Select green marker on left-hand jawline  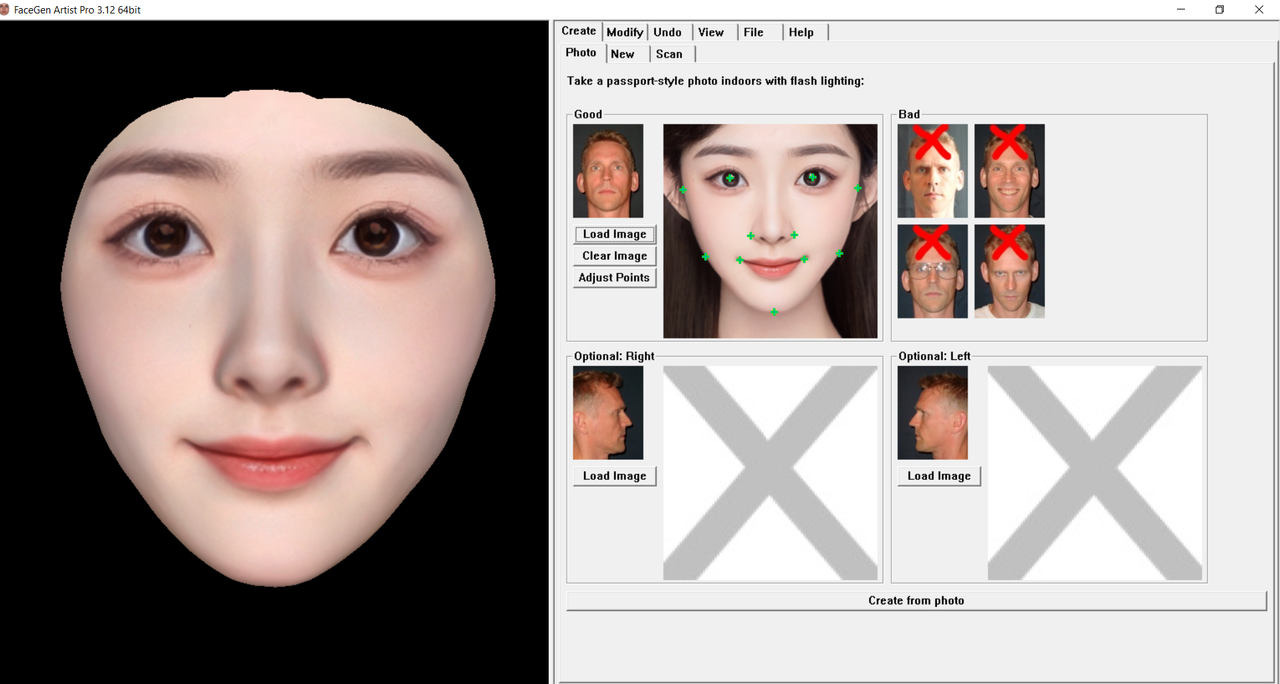pos(705,257)
